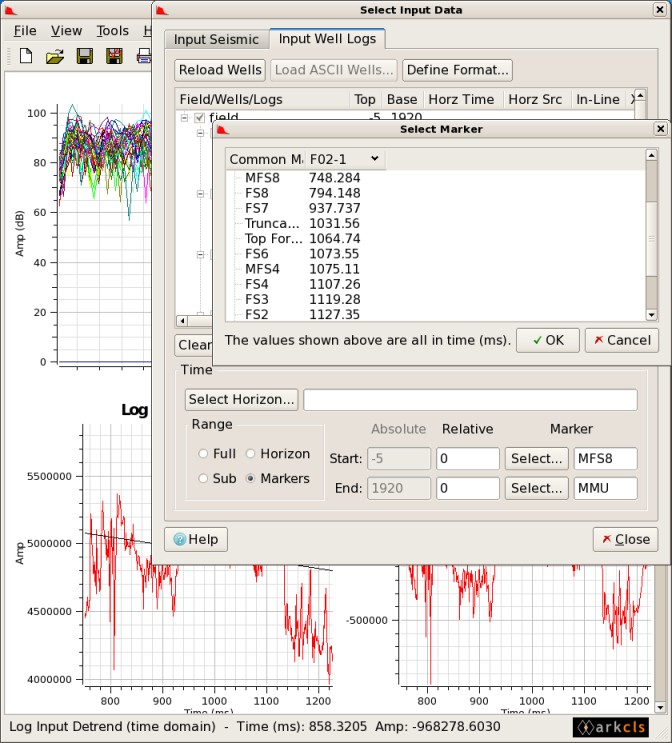Click the Define Format... button
Screen dimensions: 672x743
tap(457, 70)
